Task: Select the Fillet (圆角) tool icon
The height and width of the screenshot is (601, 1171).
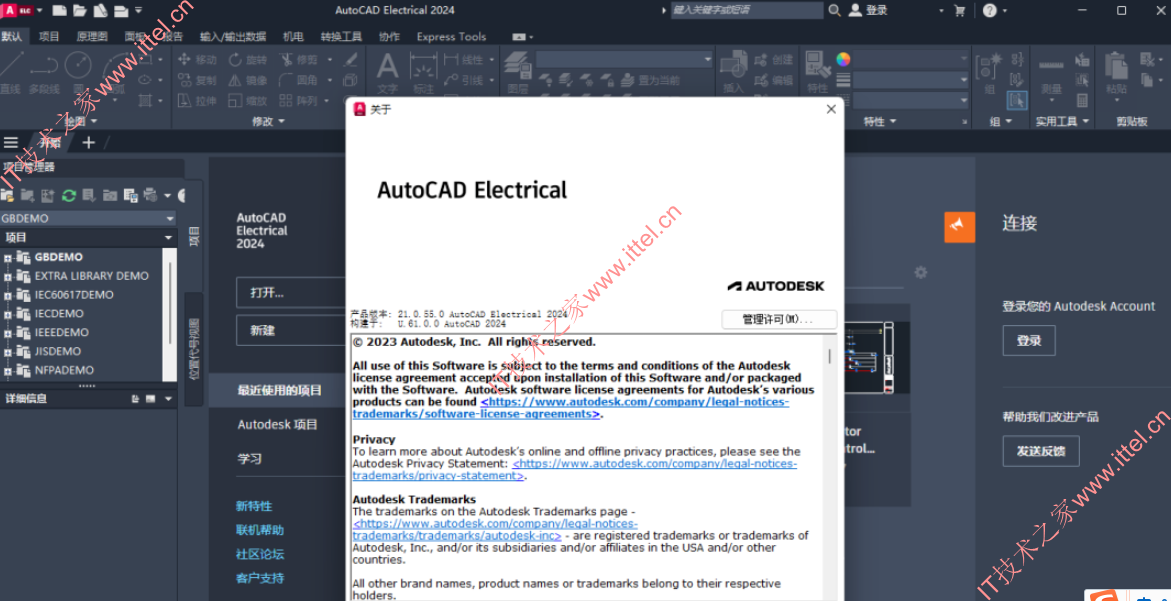Action: pos(286,80)
